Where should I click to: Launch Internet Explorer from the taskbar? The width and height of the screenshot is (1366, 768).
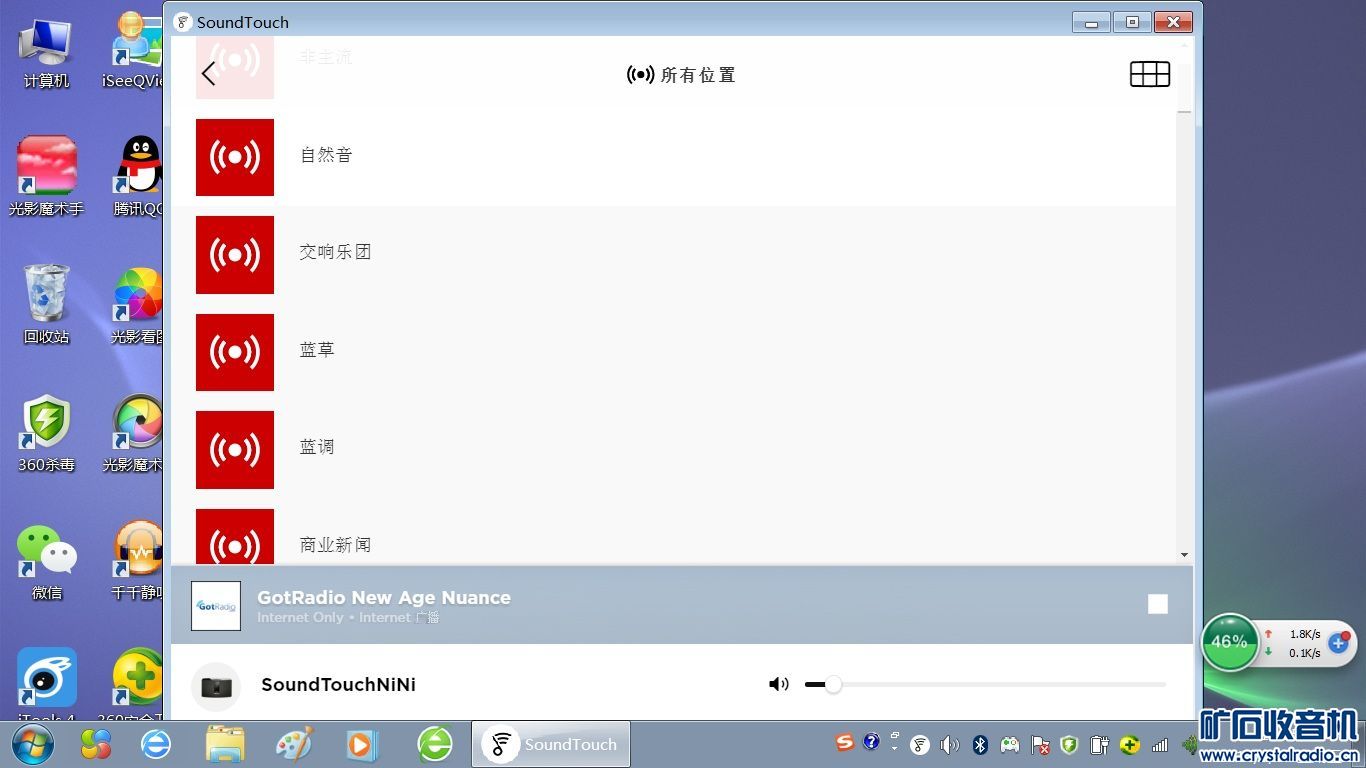(156, 744)
